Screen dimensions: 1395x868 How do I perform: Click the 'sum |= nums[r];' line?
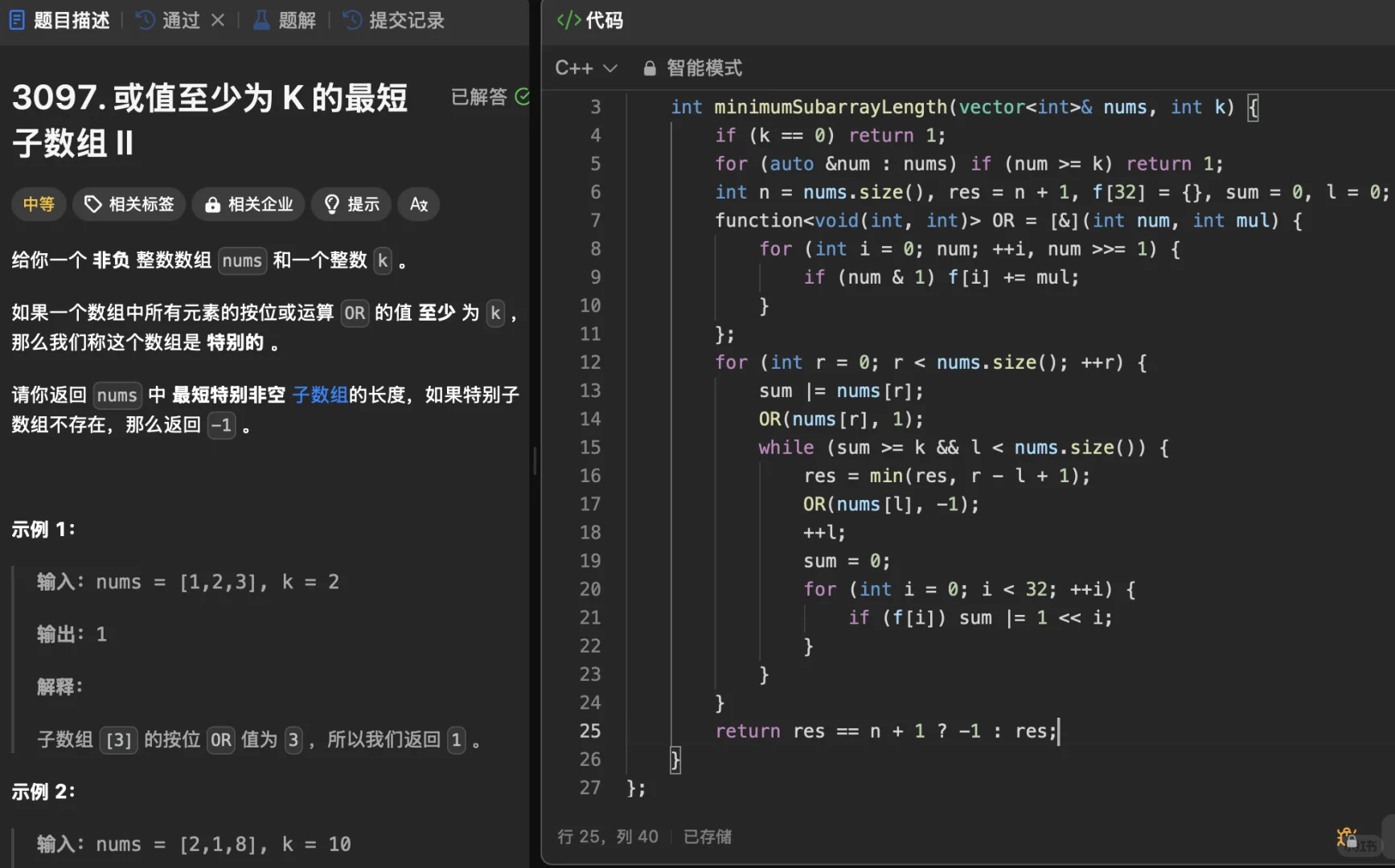pos(841,391)
